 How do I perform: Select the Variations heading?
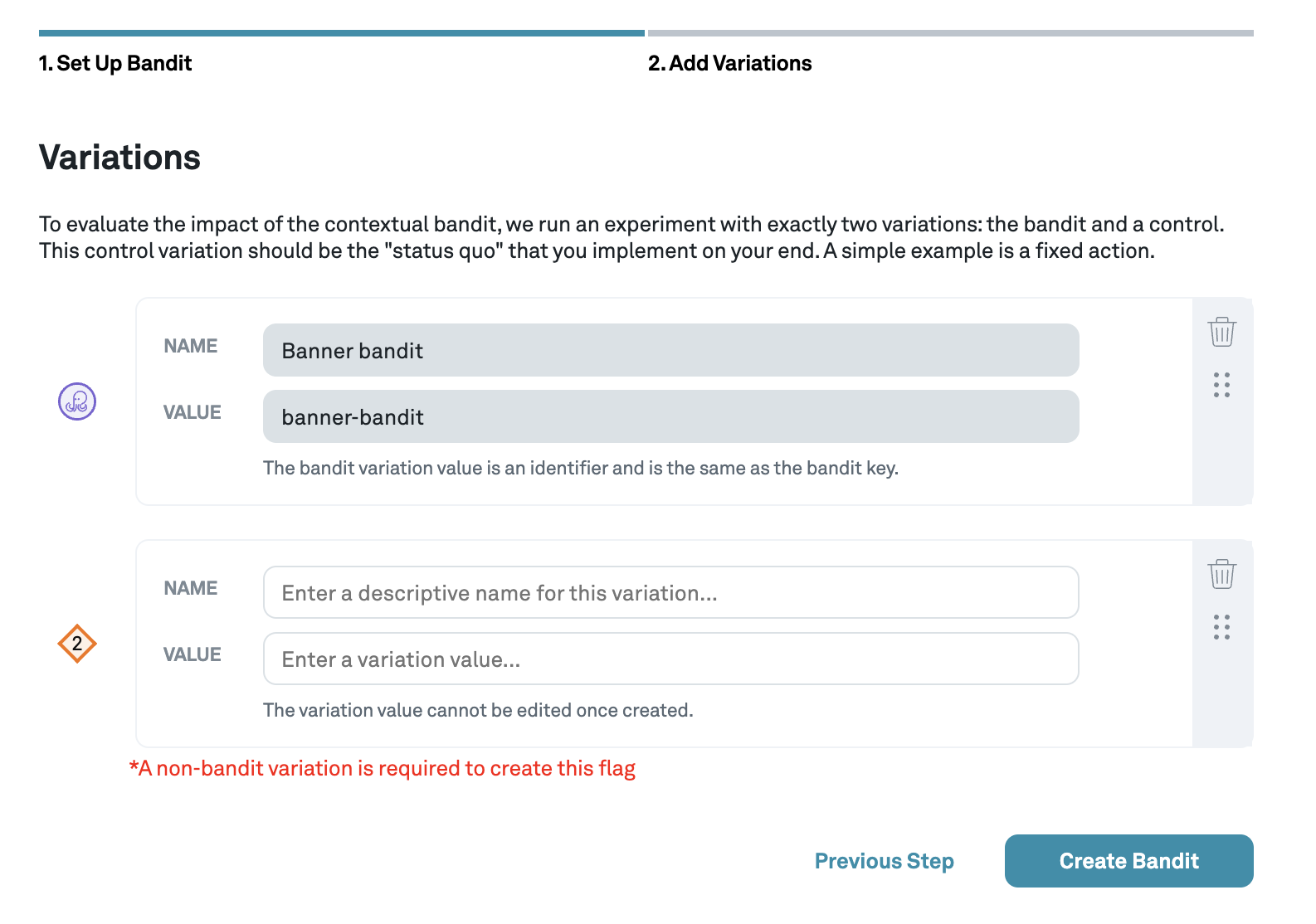pos(119,157)
